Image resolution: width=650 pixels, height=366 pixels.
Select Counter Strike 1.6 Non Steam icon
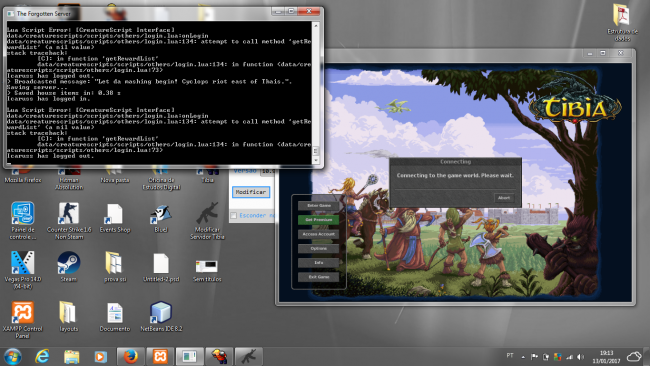pyautogui.click(x=69, y=221)
